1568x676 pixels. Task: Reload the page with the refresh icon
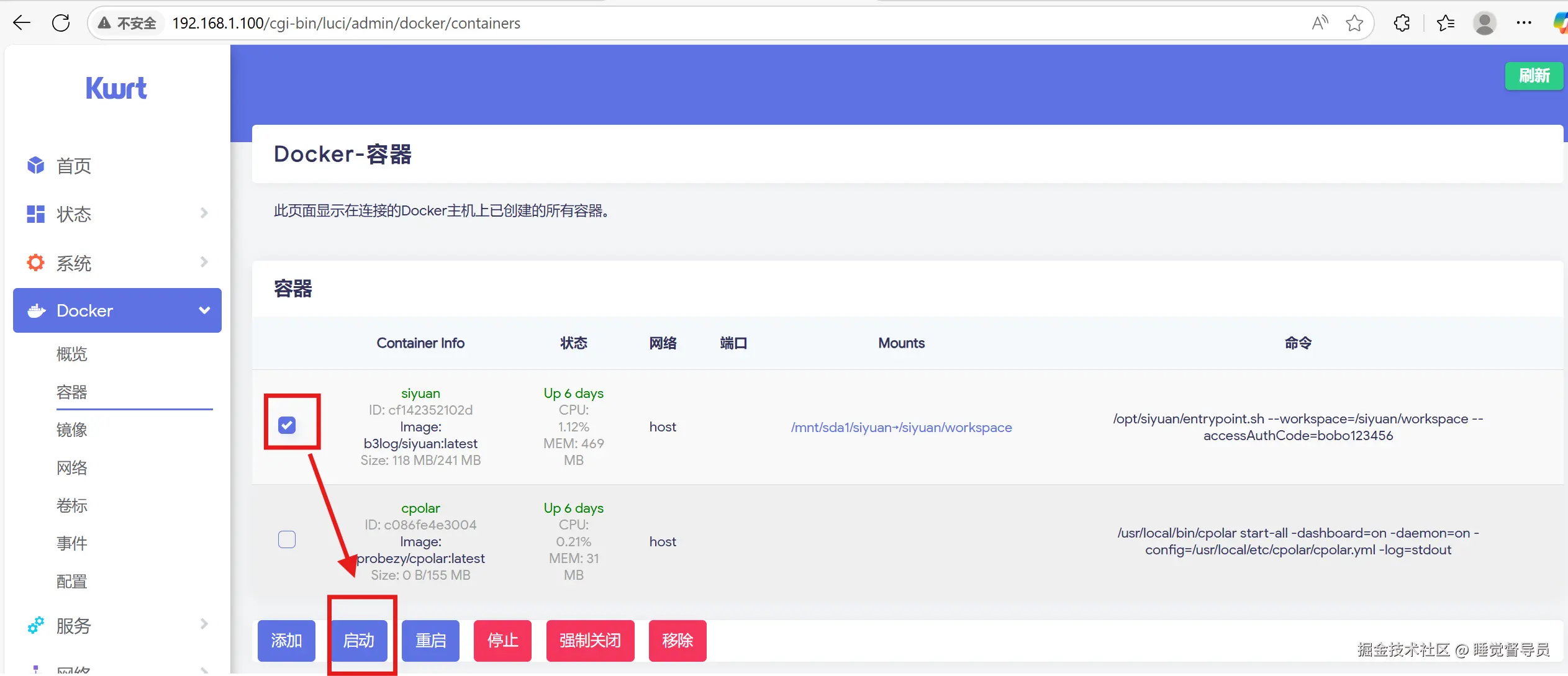[61, 23]
